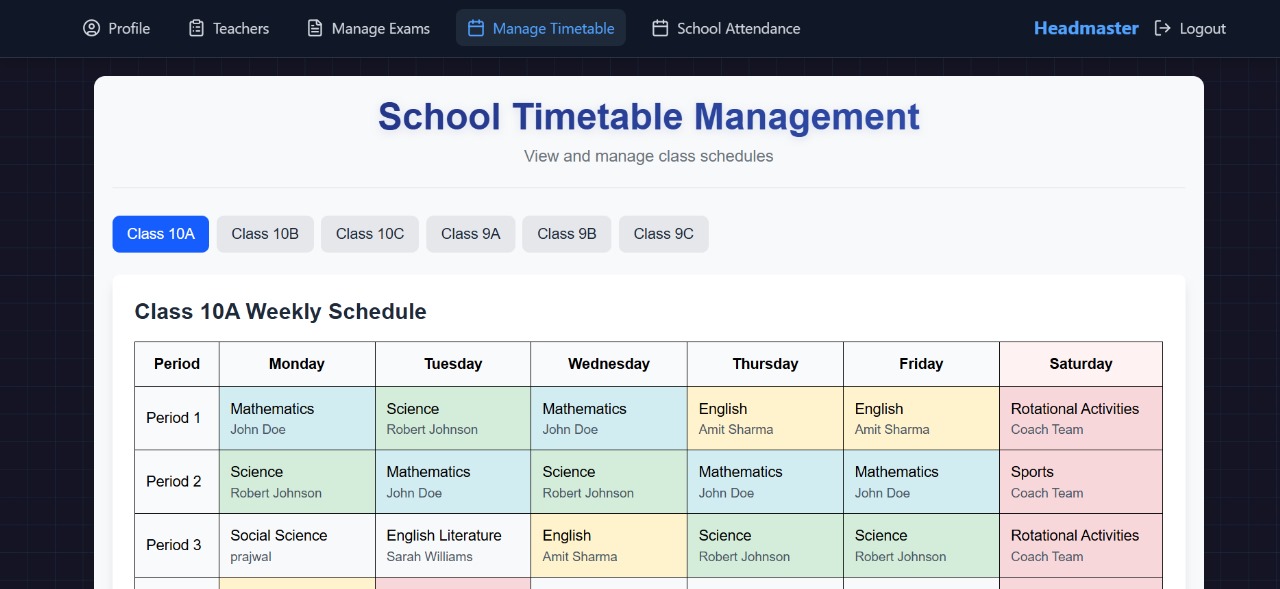Click the Logout text link
This screenshot has width=1280, height=589.
(1202, 28)
